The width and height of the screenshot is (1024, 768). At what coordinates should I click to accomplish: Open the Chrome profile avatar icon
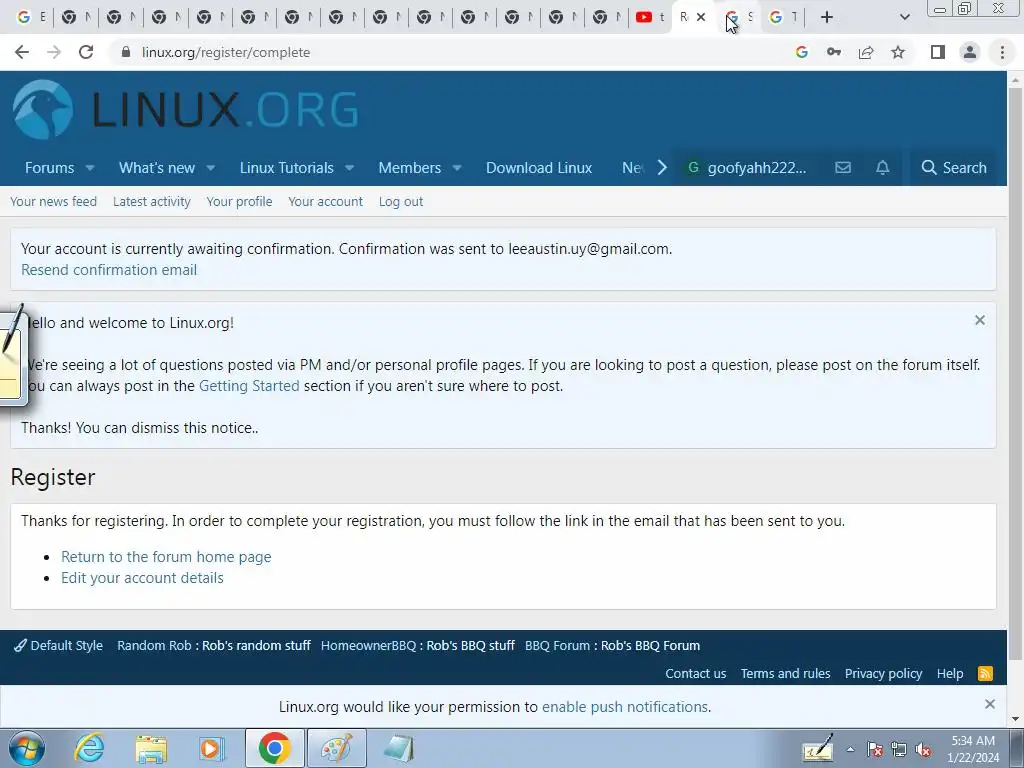click(x=970, y=52)
